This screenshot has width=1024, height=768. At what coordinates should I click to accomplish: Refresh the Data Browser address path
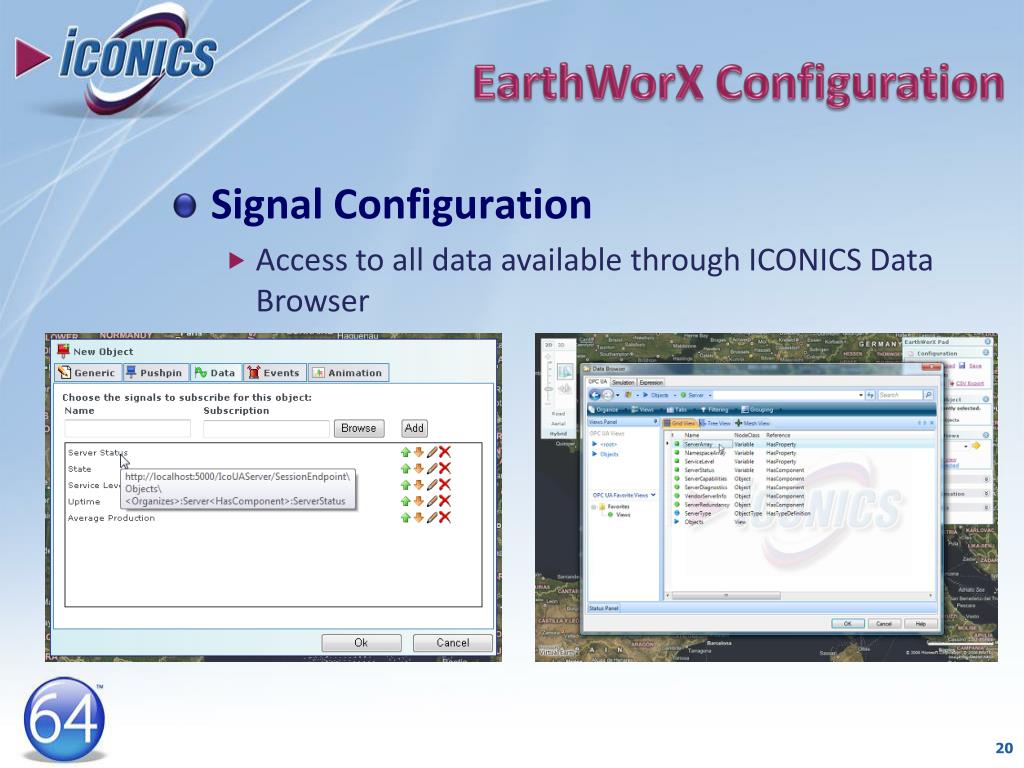(871, 395)
